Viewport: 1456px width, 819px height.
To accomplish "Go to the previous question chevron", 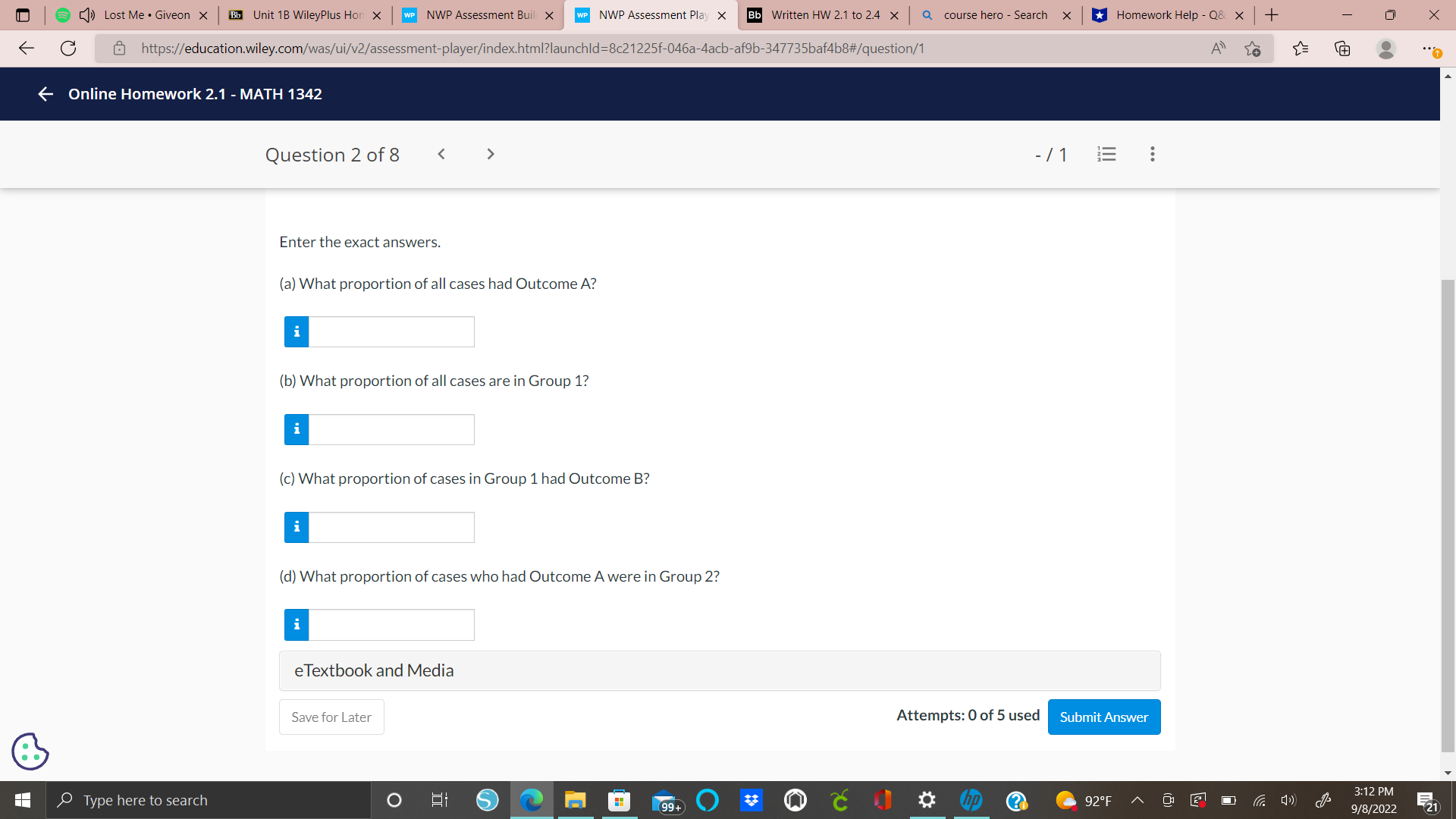I will coord(441,155).
